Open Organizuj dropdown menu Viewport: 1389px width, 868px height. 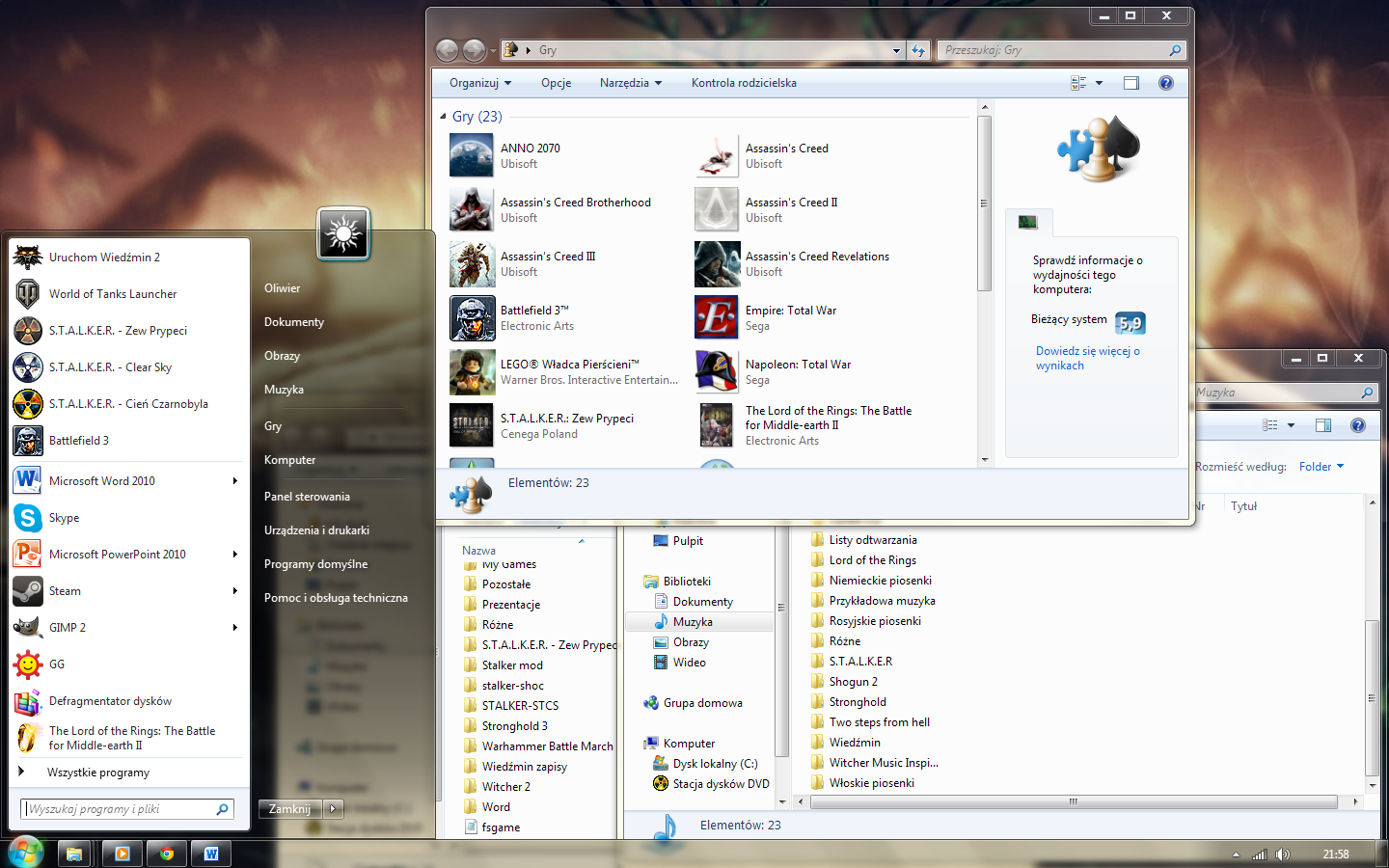point(480,83)
